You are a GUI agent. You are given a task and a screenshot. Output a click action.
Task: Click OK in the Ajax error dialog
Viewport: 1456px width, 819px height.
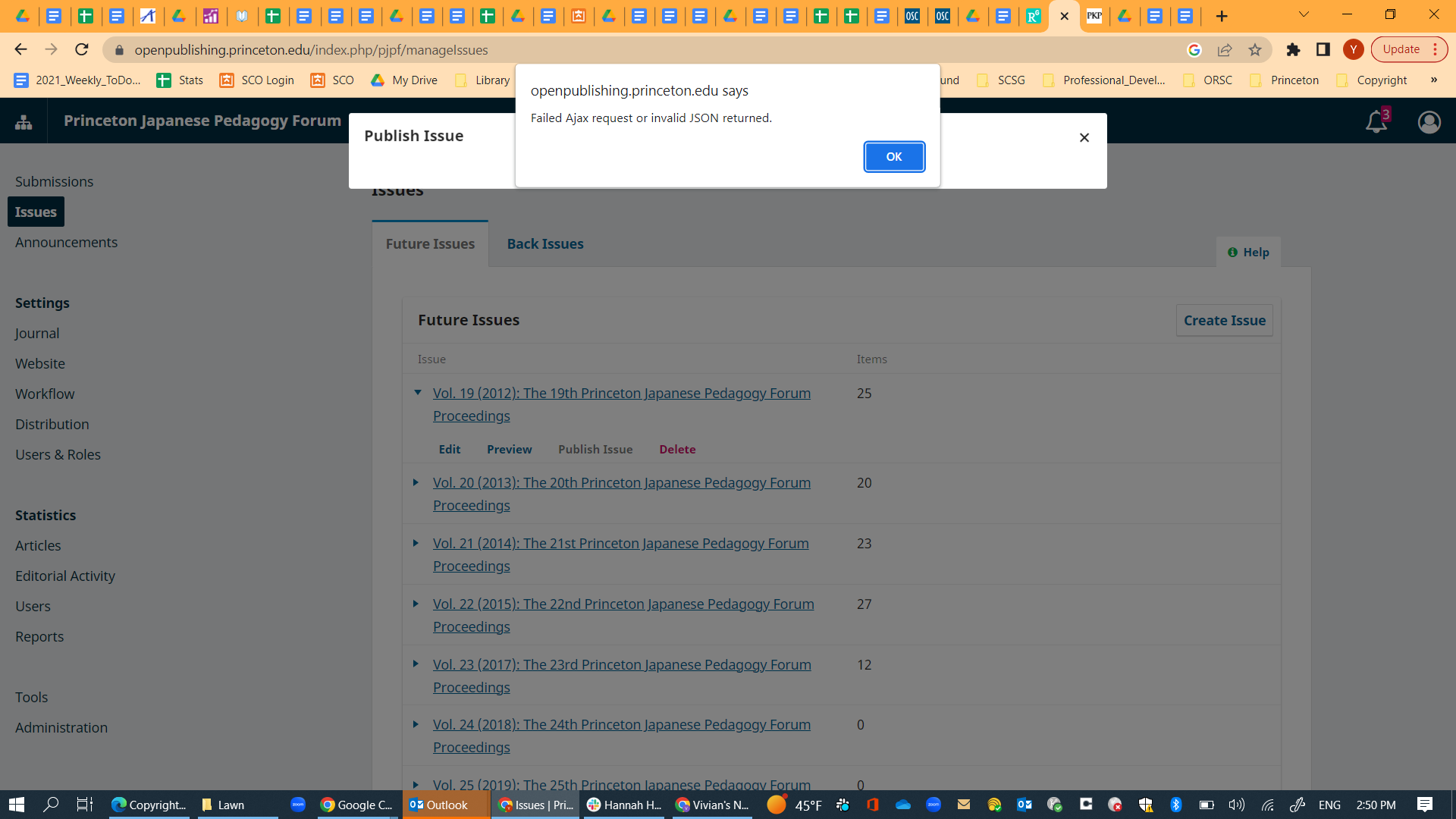pyautogui.click(x=894, y=157)
